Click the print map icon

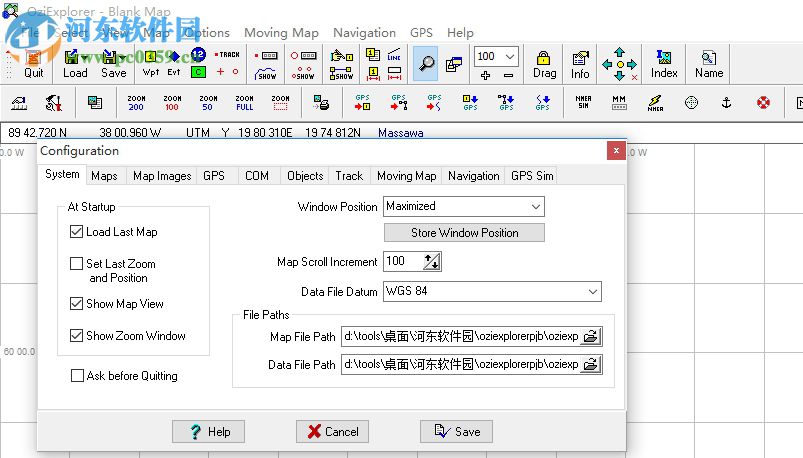pyautogui.click(x=321, y=103)
